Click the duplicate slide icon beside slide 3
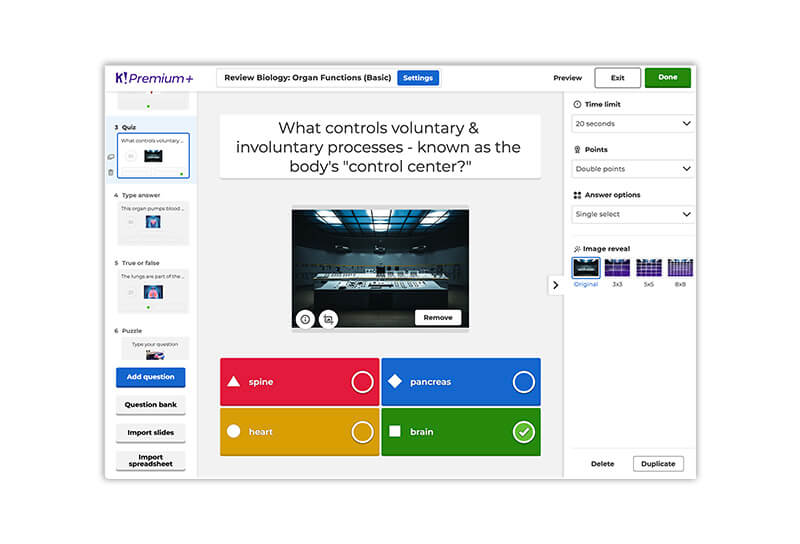 [x=111, y=156]
